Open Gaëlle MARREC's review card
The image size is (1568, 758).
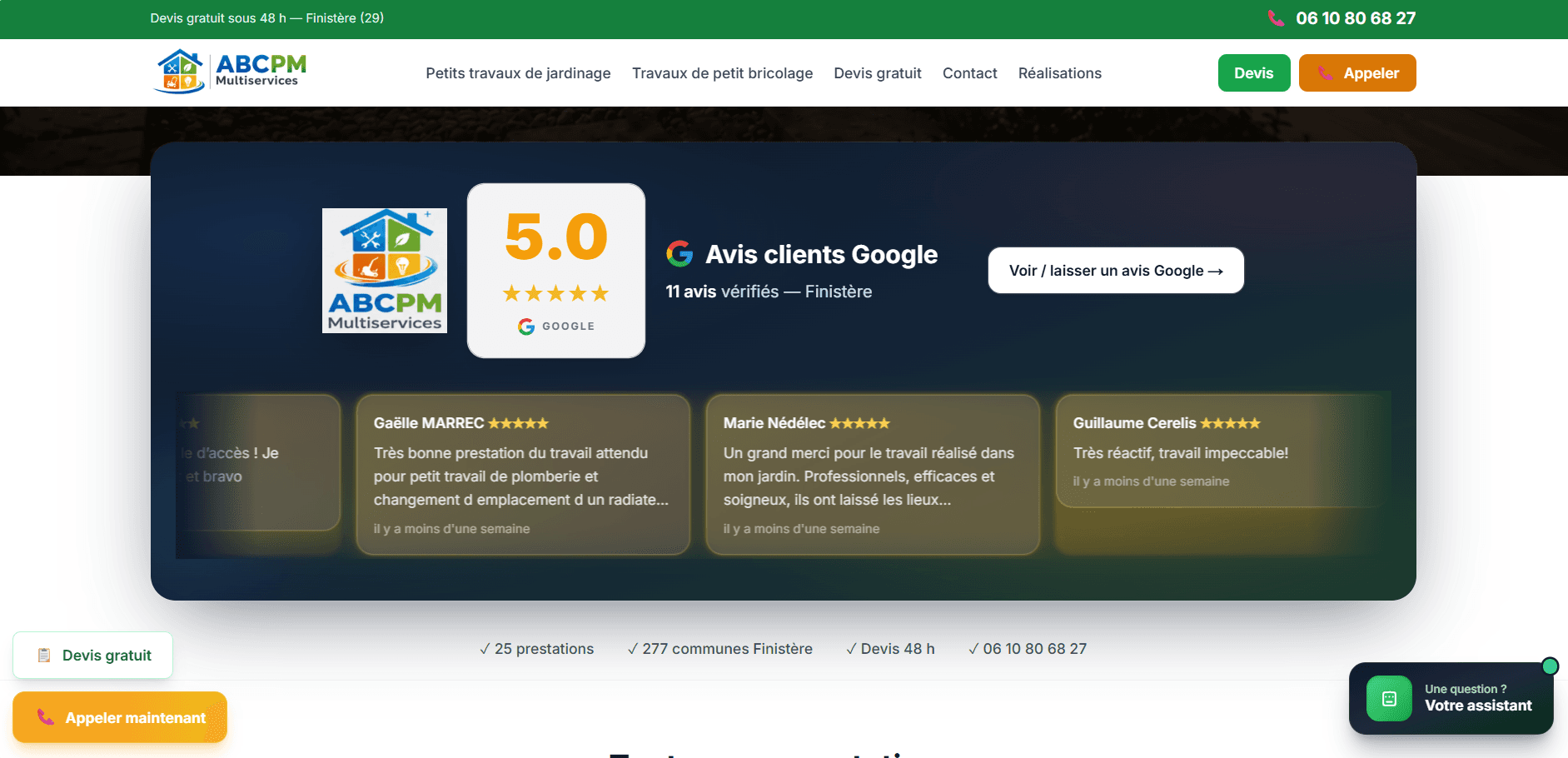523,474
